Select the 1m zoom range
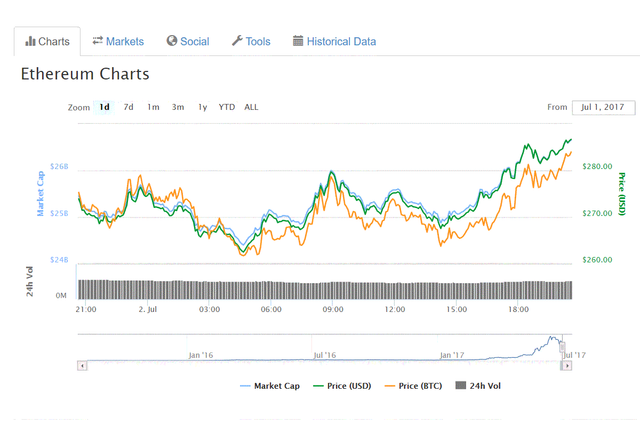 153,107
